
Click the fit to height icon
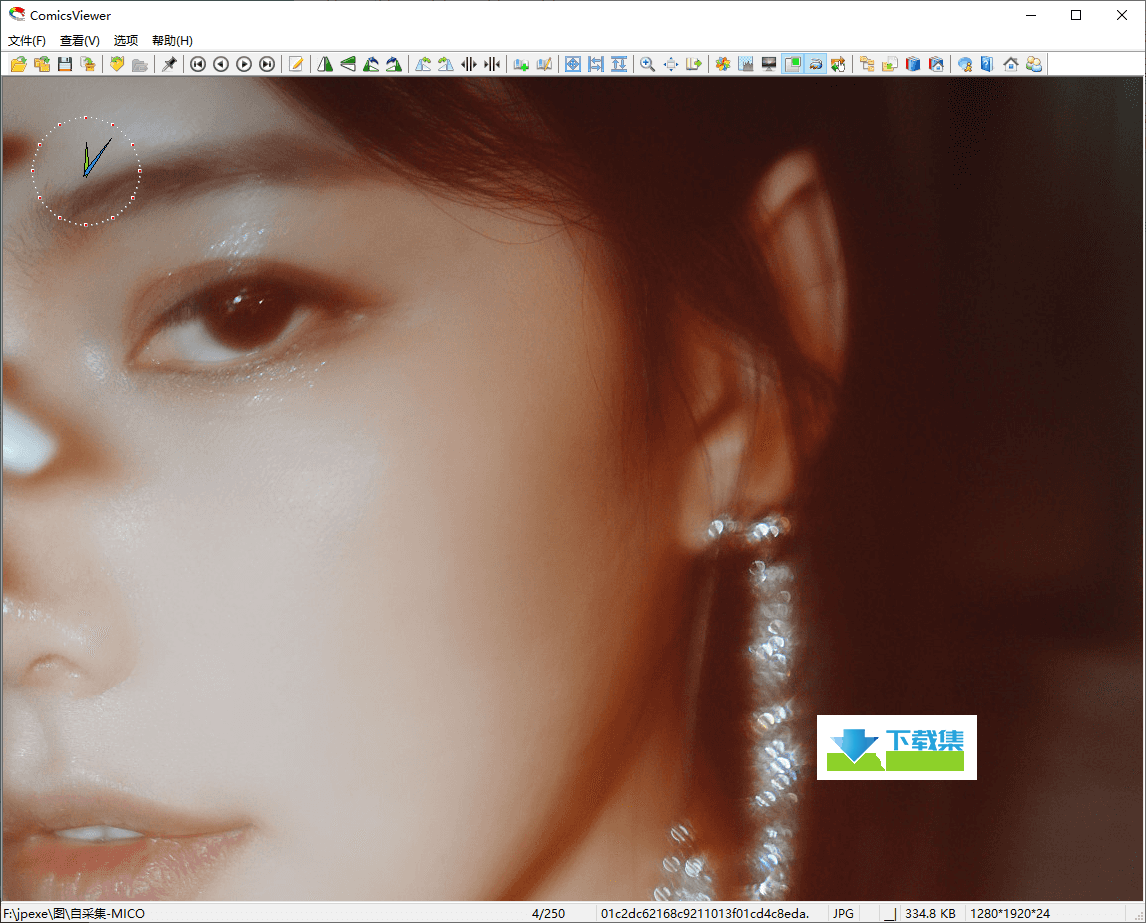tap(619, 64)
